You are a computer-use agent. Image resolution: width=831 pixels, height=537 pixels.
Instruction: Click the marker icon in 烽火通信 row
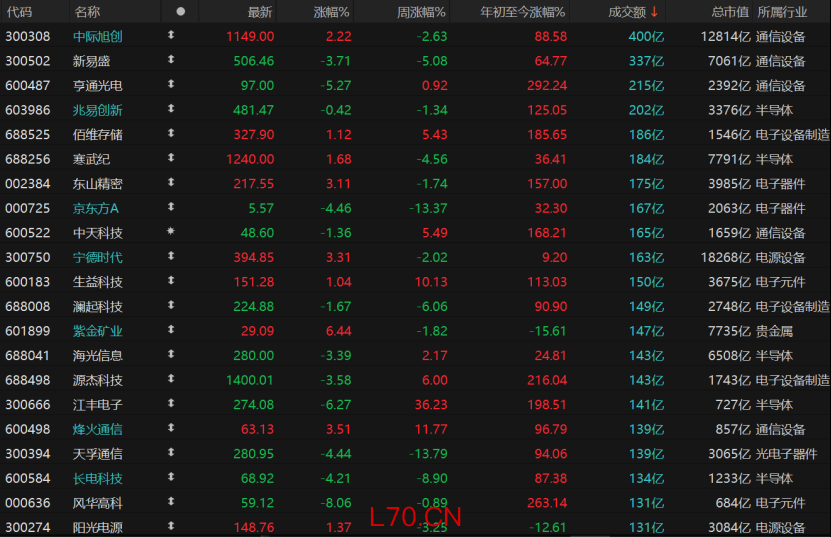(x=171, y=428)
